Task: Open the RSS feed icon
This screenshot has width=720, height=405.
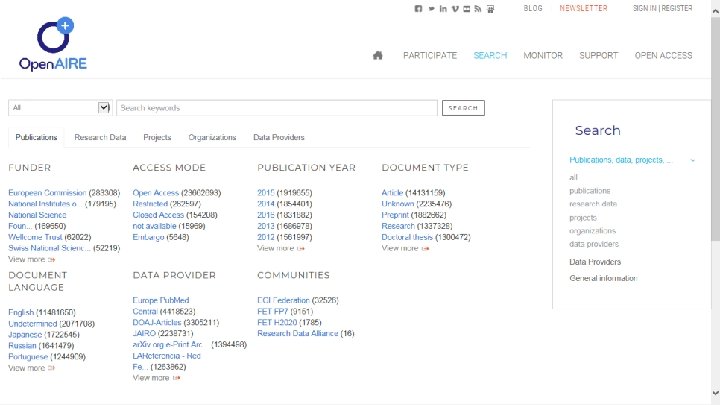Action: [478, 8]
